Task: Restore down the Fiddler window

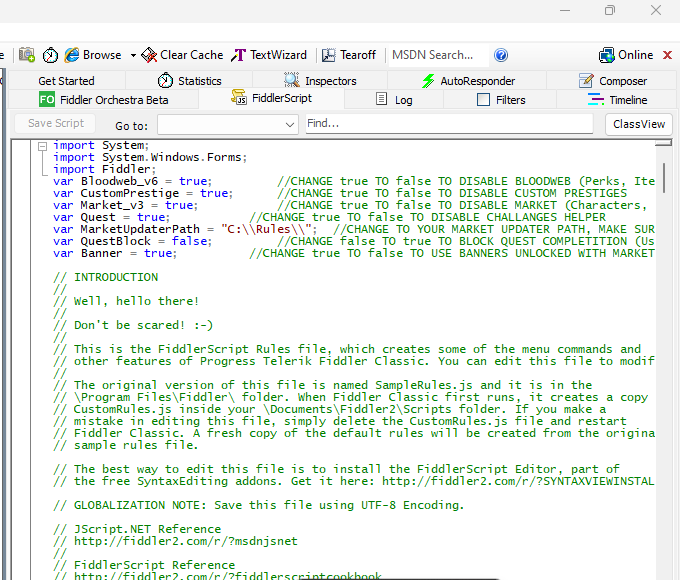Action: point(610,10)
